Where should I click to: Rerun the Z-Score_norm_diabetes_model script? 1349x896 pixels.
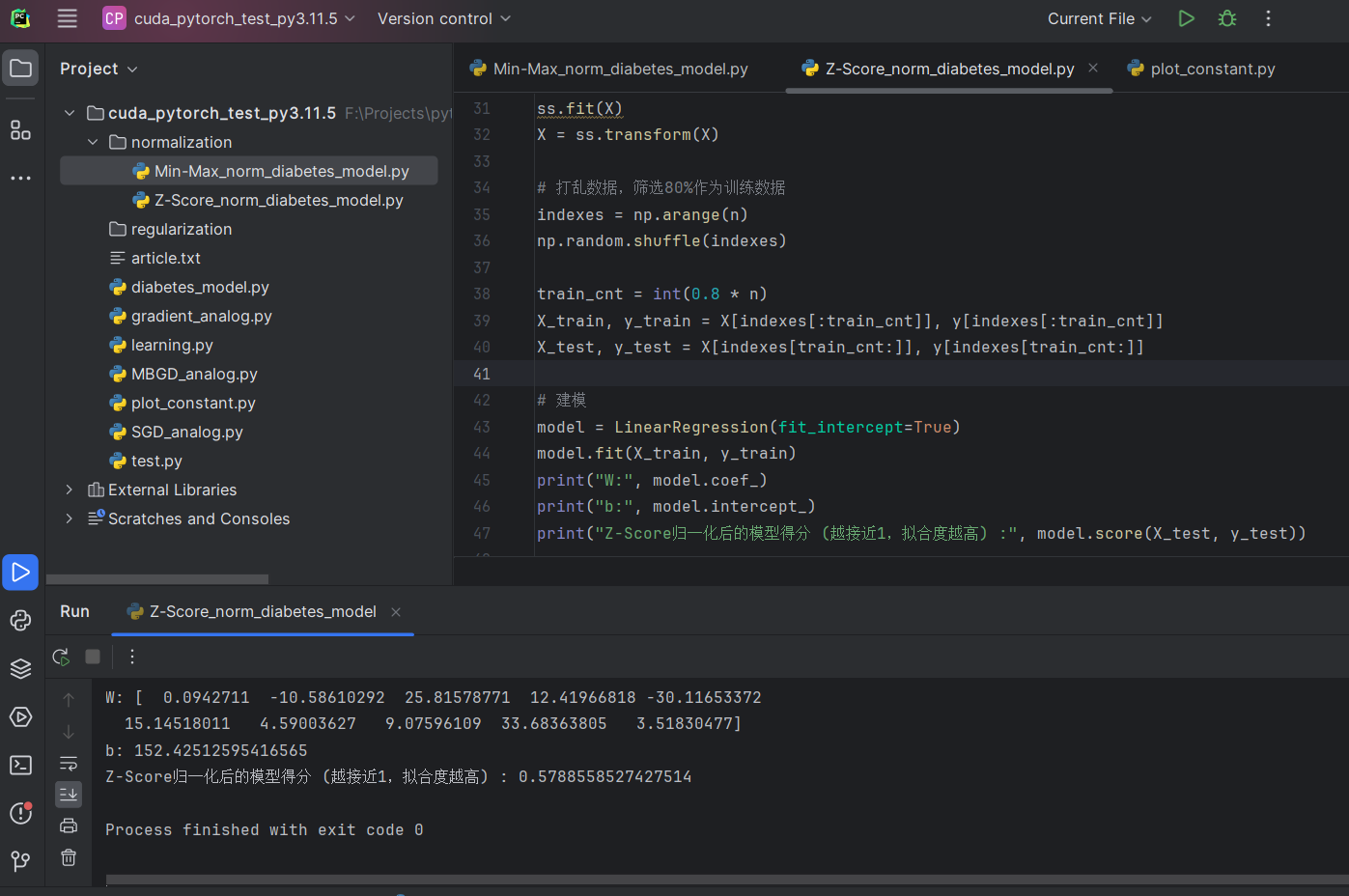pos(61,657)
